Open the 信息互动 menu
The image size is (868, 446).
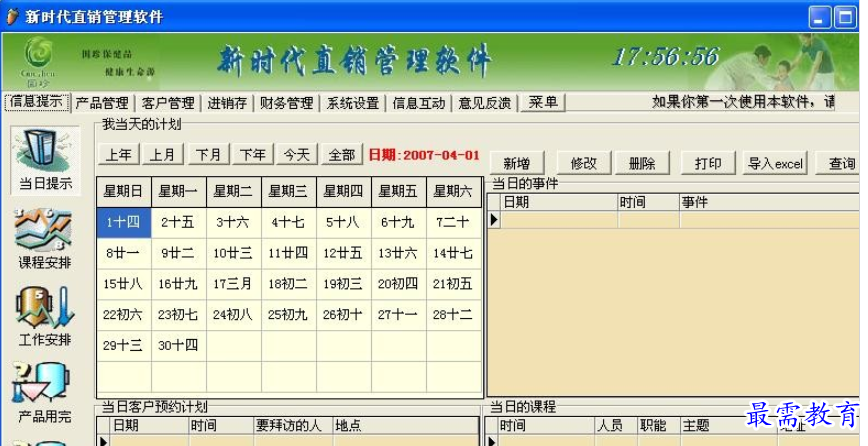click(x=418, y=103)
